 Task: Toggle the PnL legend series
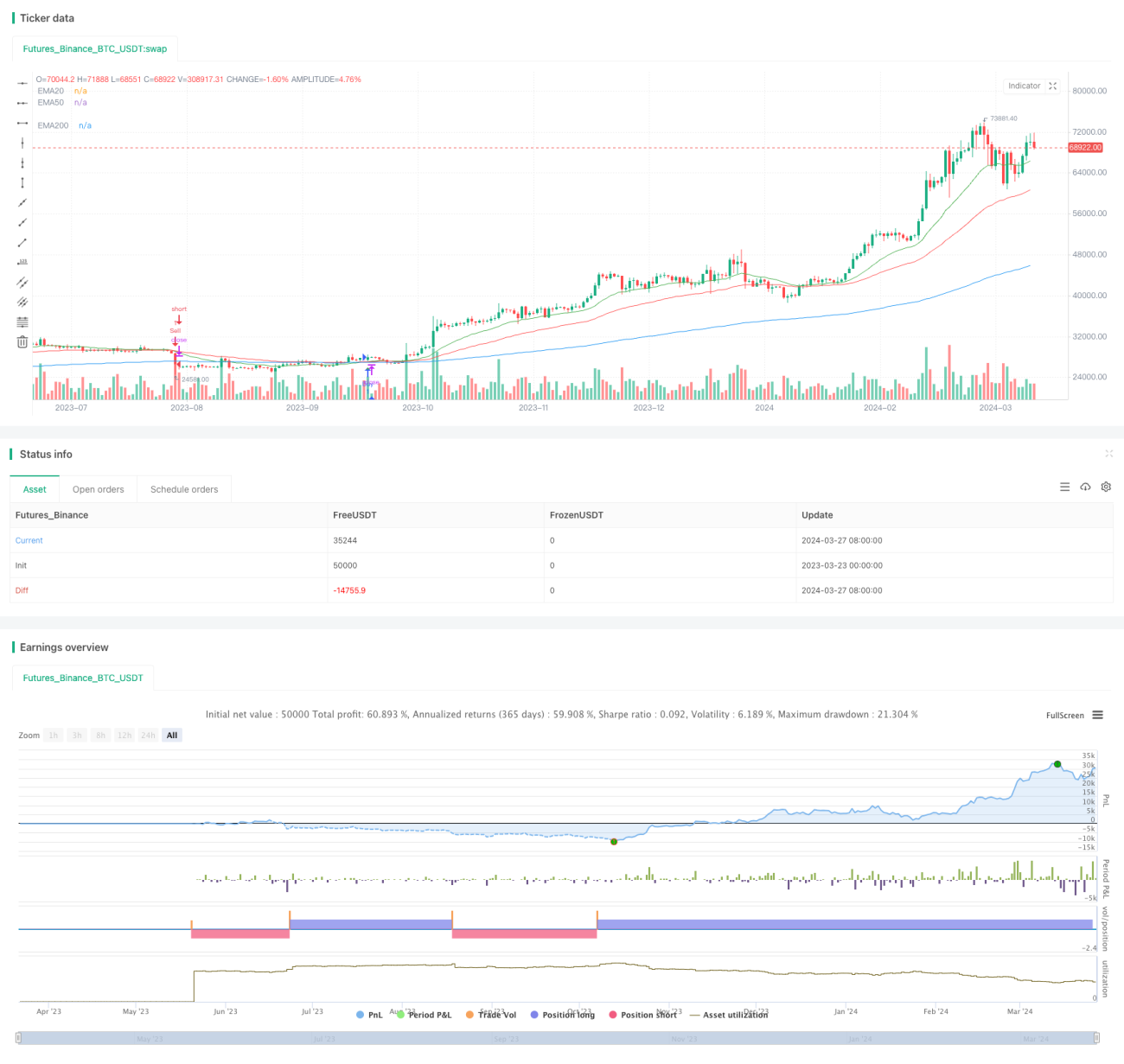coord(369,1015)
